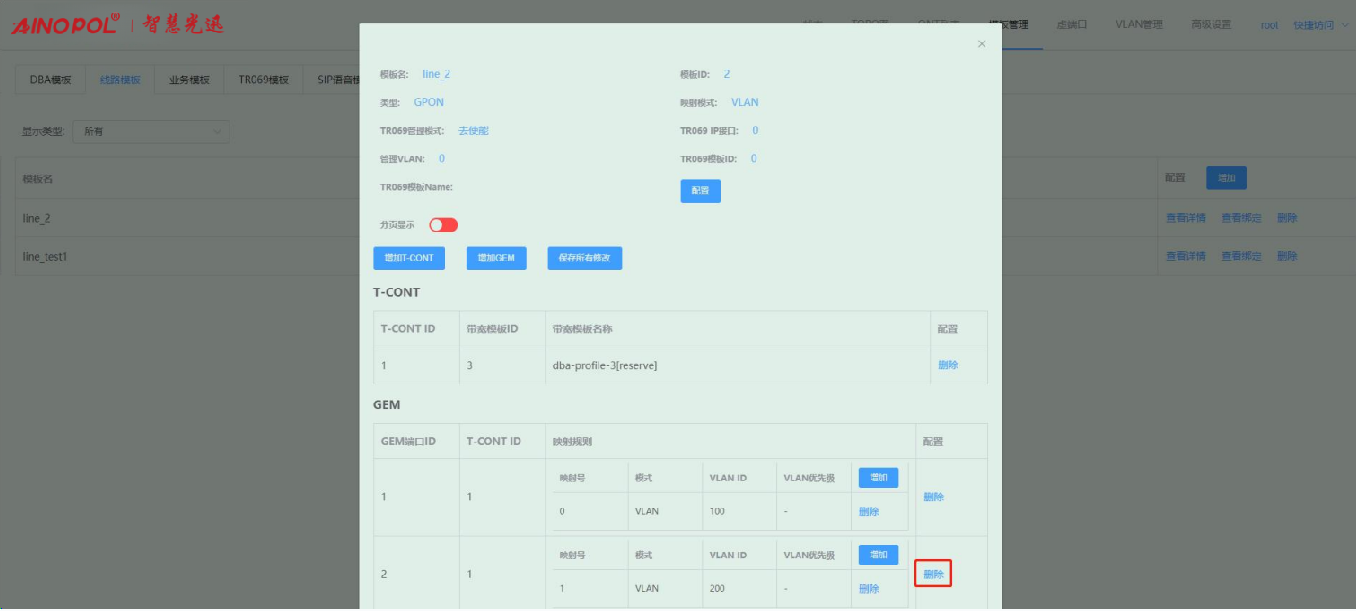Close the template detail dialog
This screenshot has height=611, width=1356.
pos(981,44)
